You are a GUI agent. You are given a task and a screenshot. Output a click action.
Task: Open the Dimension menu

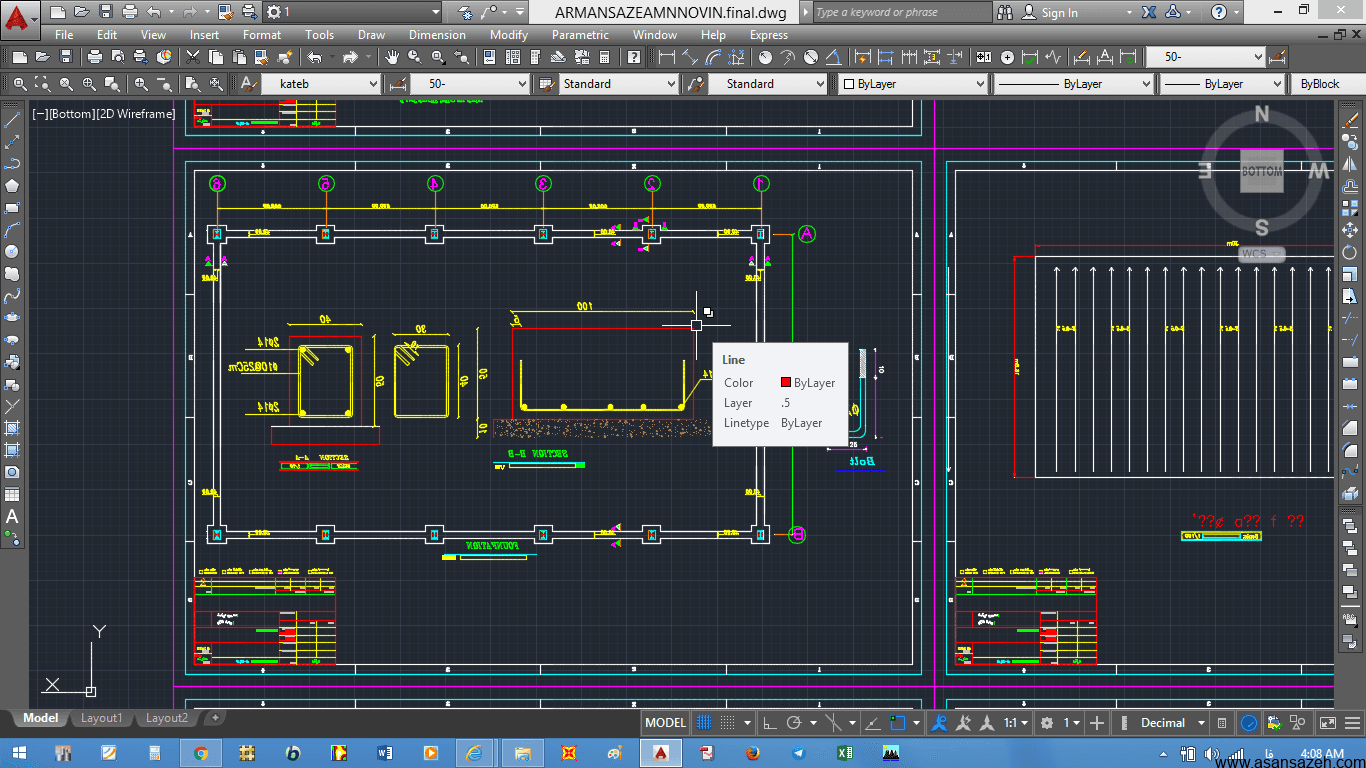point(437,35)
